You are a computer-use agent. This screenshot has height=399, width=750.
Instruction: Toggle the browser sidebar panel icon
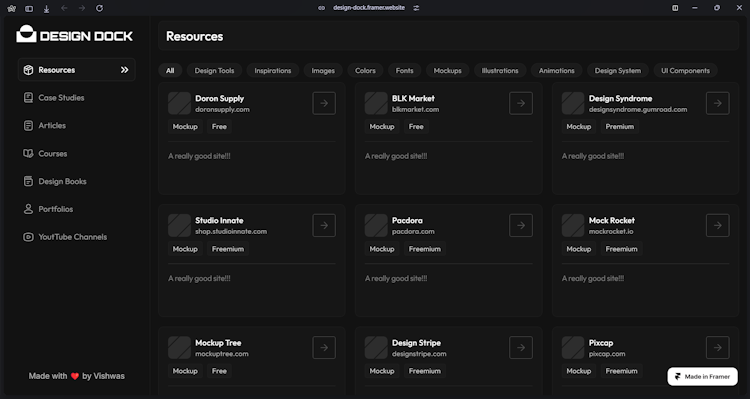29,8
